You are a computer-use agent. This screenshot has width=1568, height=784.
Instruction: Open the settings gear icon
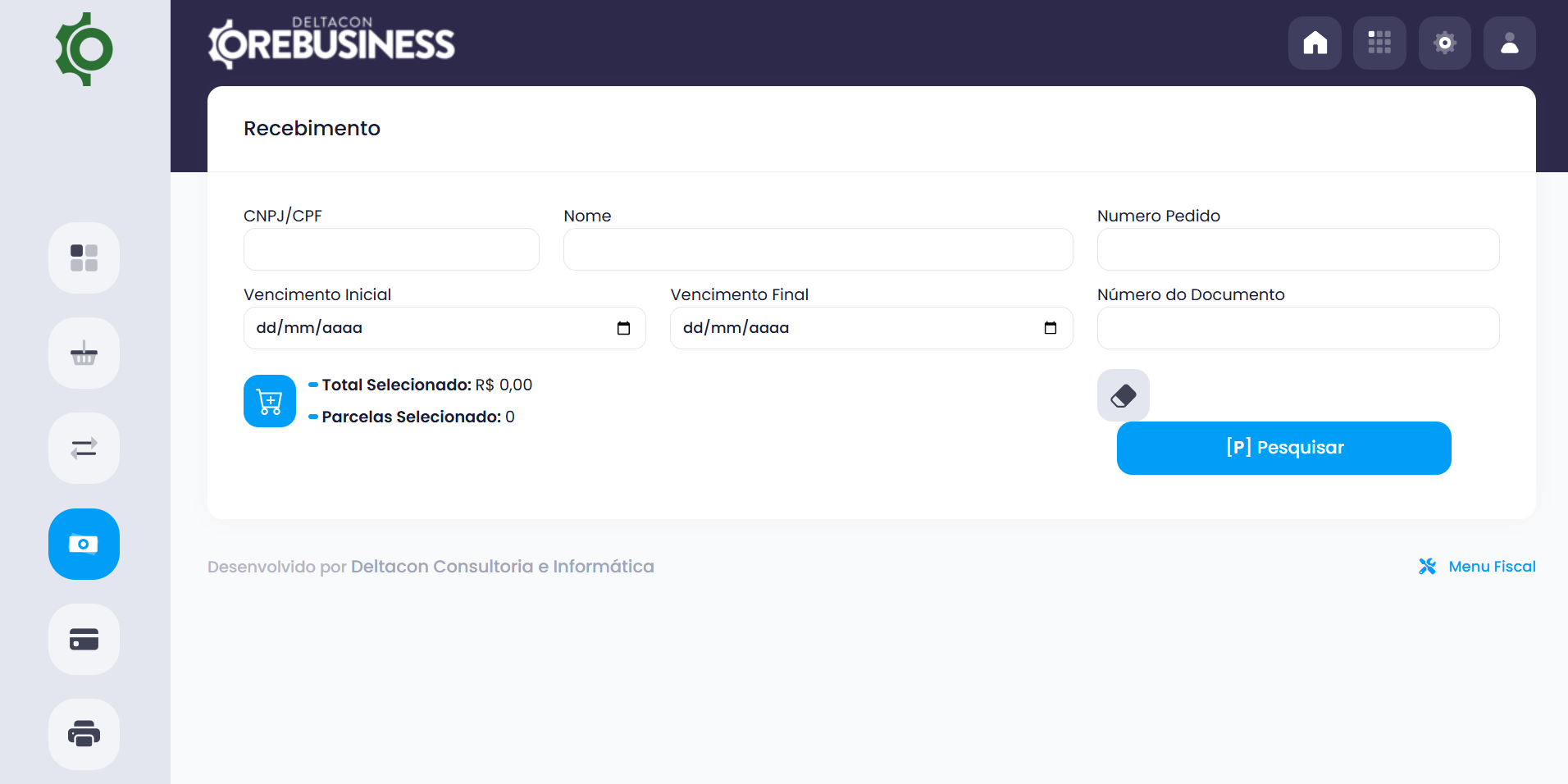click(1444, 43)
